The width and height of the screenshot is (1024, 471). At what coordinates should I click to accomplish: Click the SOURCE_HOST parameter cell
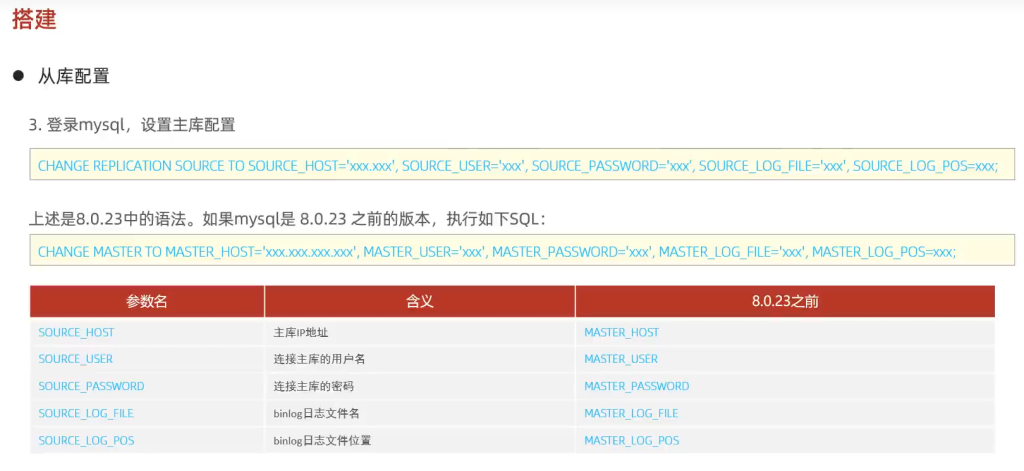point(77,332)
